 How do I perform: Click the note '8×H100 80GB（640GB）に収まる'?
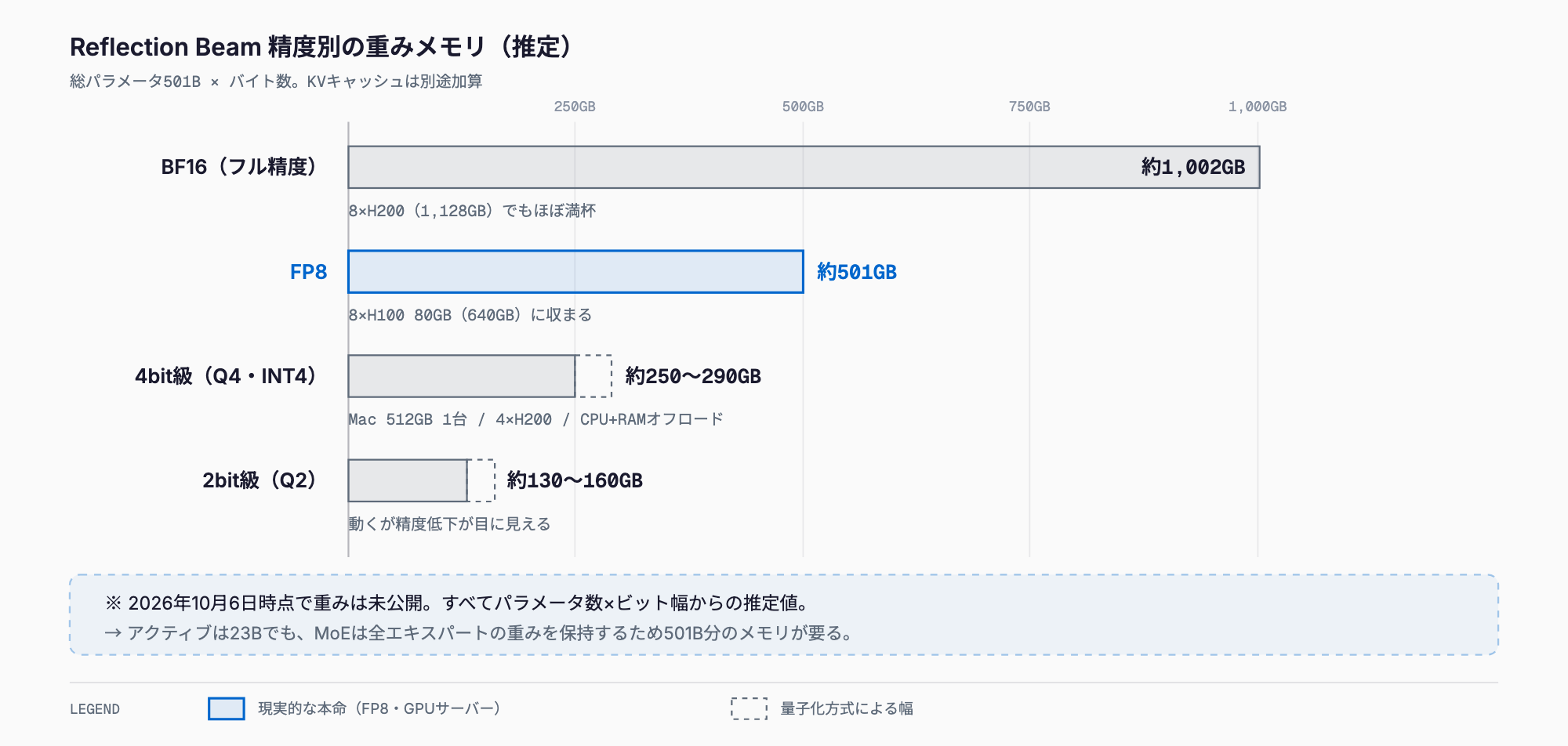coord(470,315)
